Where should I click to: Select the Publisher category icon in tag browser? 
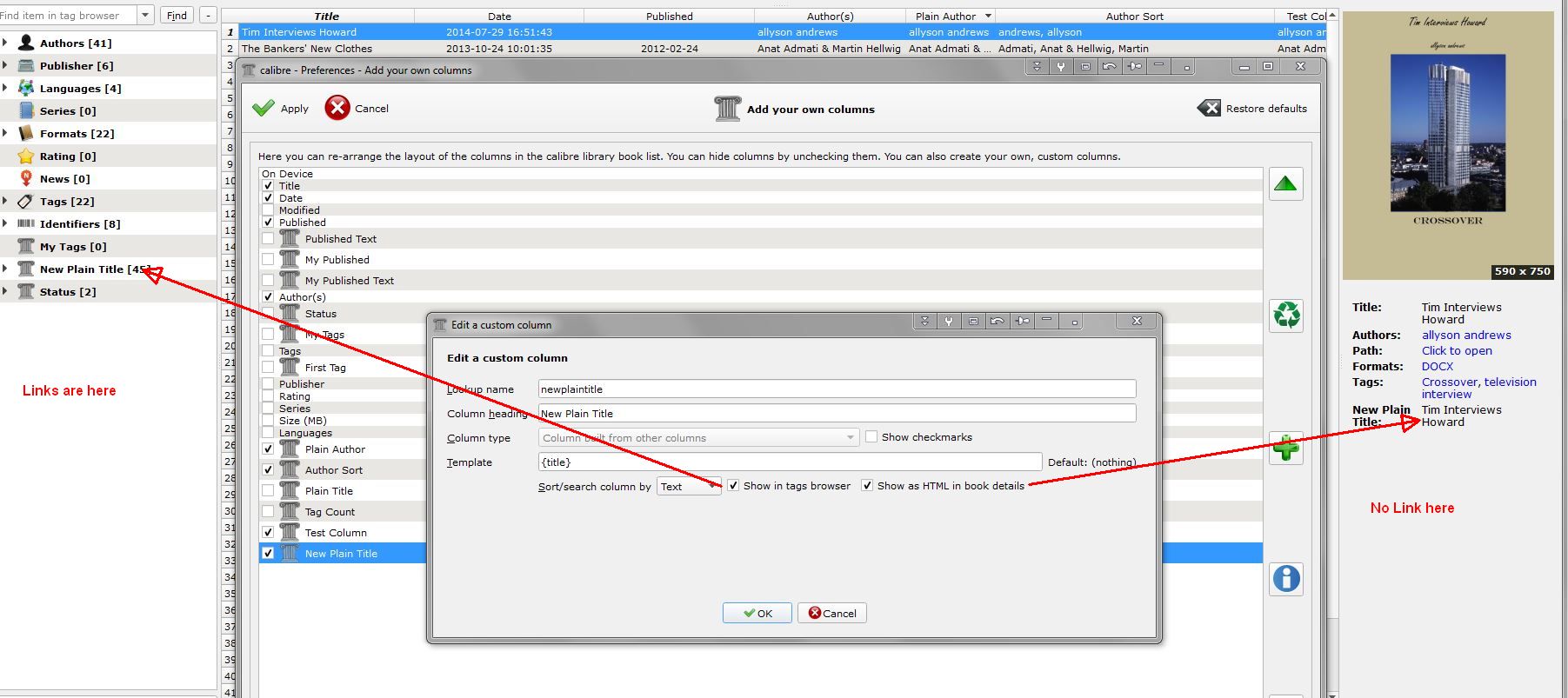point(26,65)
